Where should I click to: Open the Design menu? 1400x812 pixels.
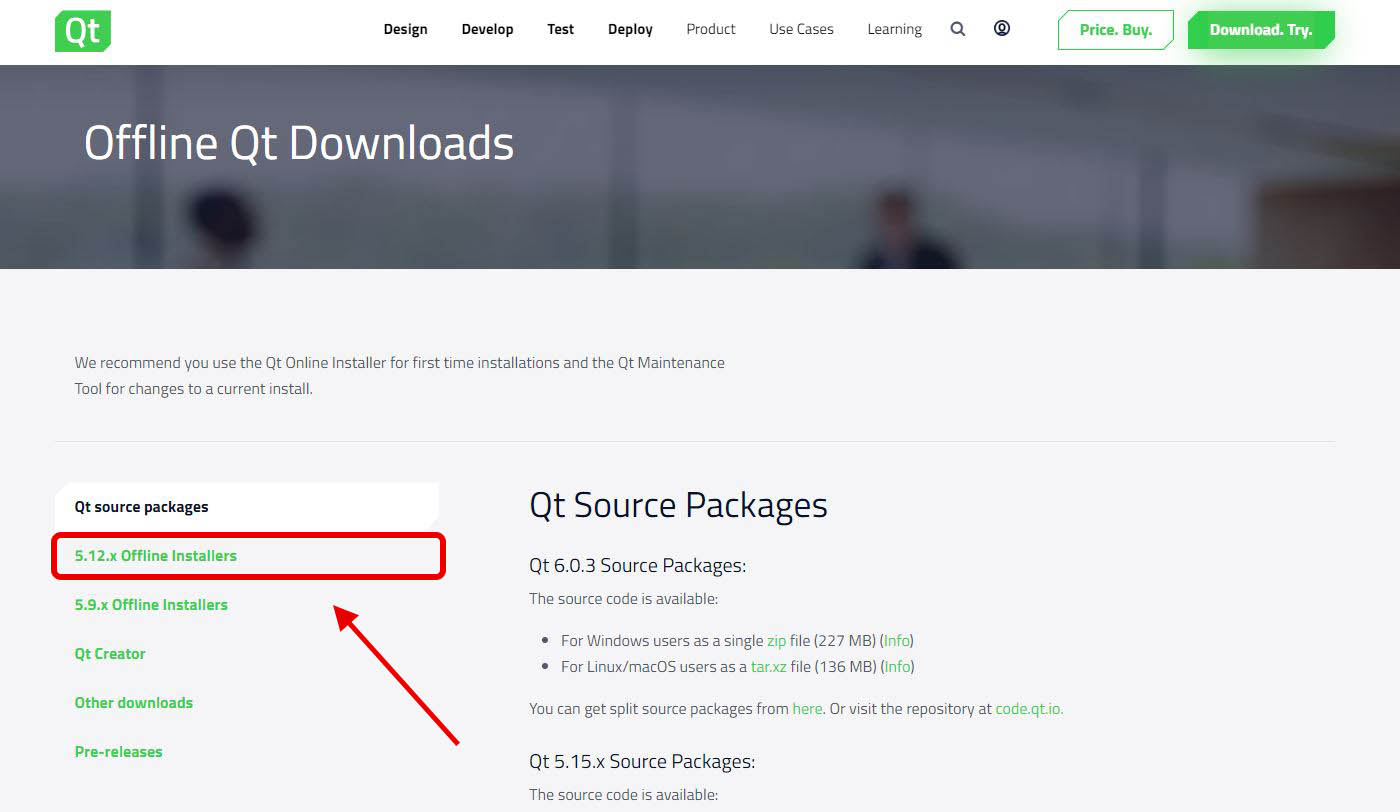tap(405, 29)
